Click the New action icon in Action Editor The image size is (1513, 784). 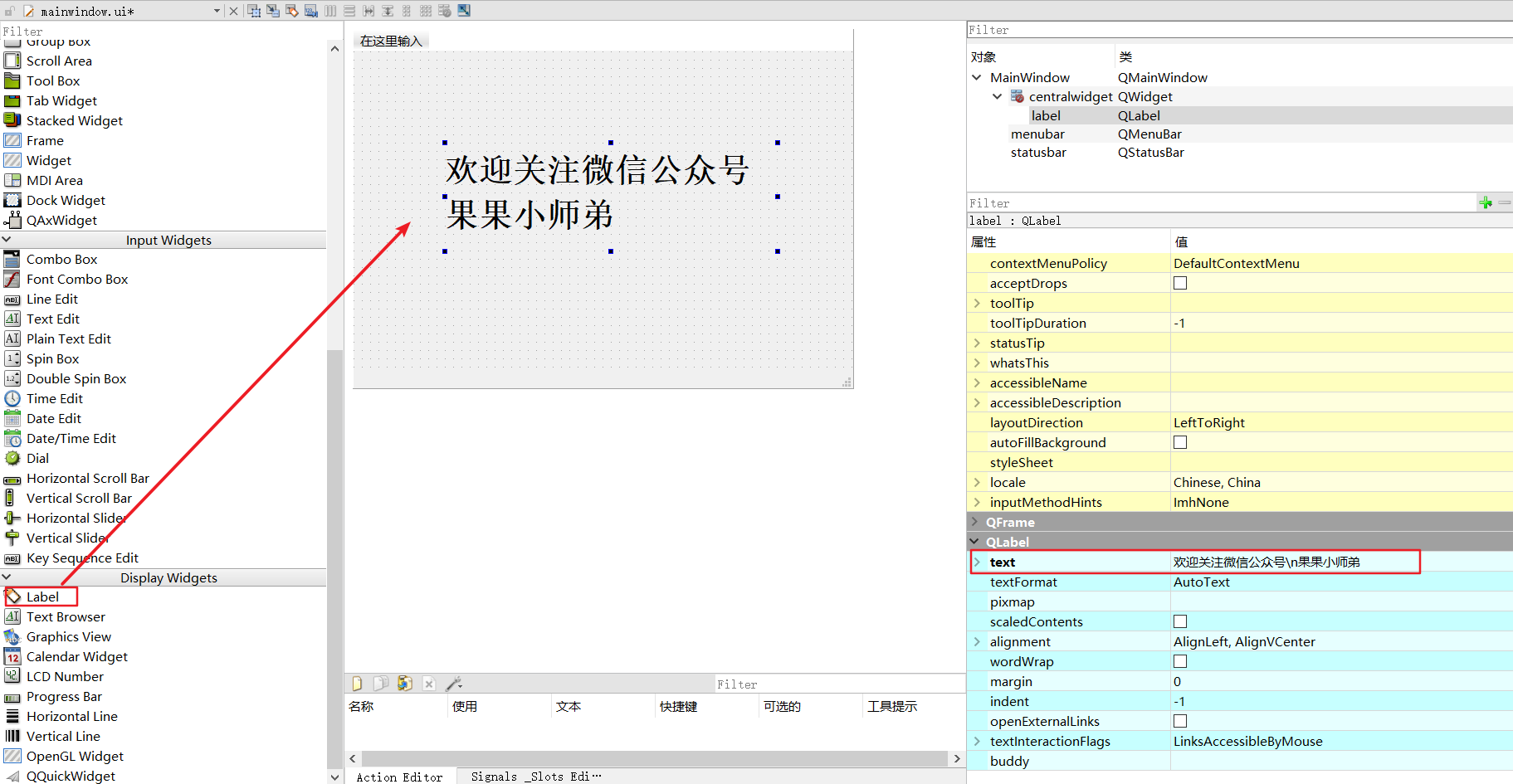point(358,684)
